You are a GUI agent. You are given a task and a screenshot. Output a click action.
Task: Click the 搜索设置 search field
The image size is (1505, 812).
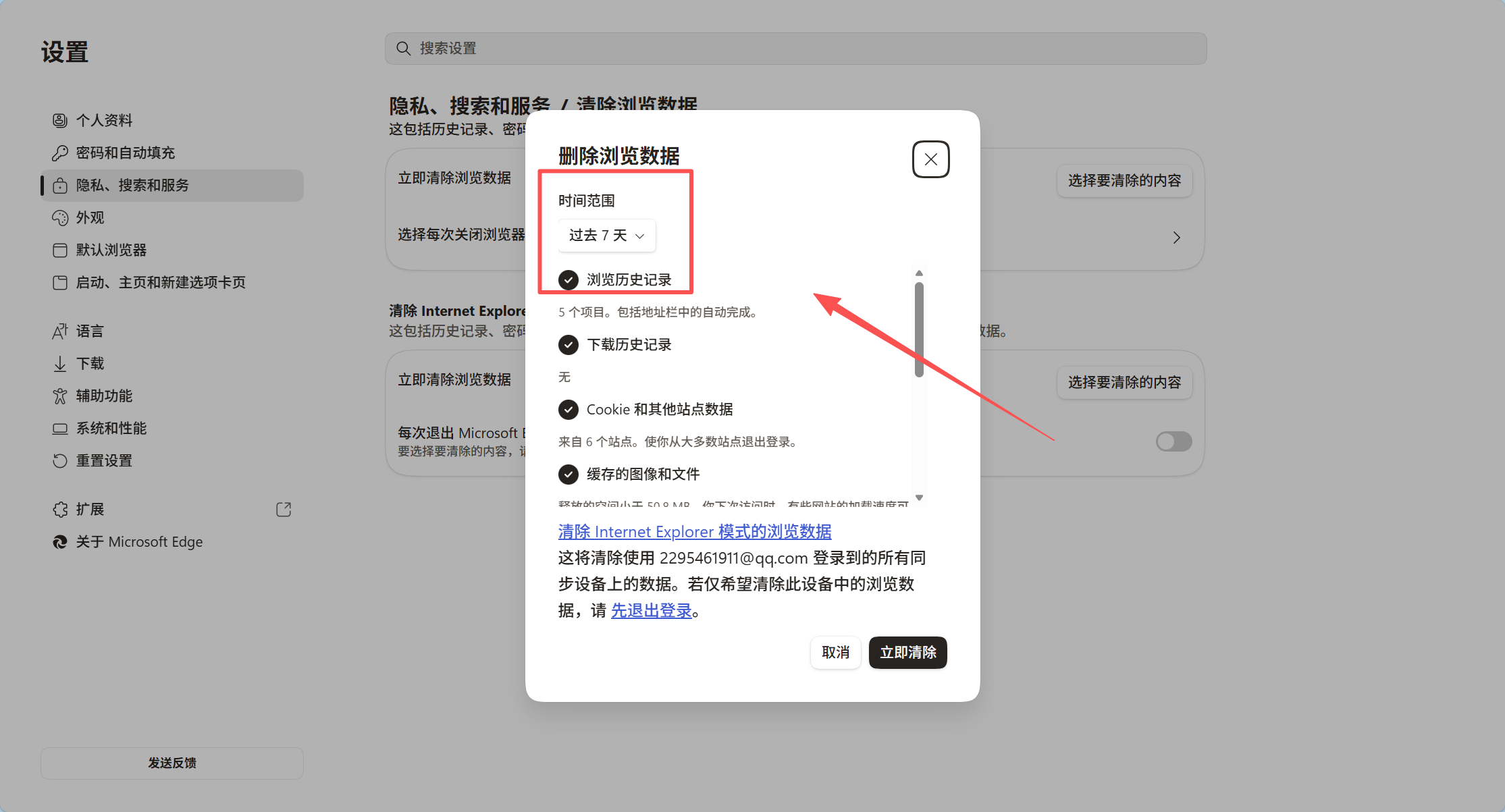pyautogui.click(x=795, y=49)
